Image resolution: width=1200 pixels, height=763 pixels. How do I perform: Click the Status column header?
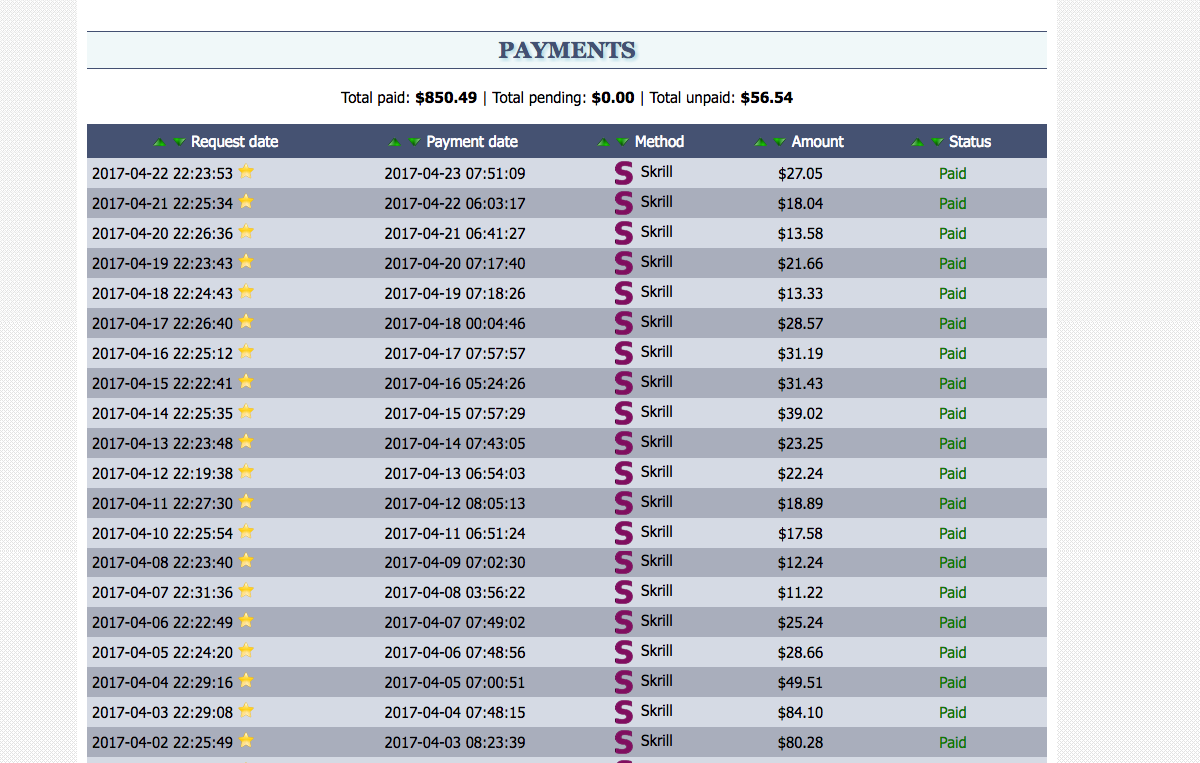[x=970, y=142]
